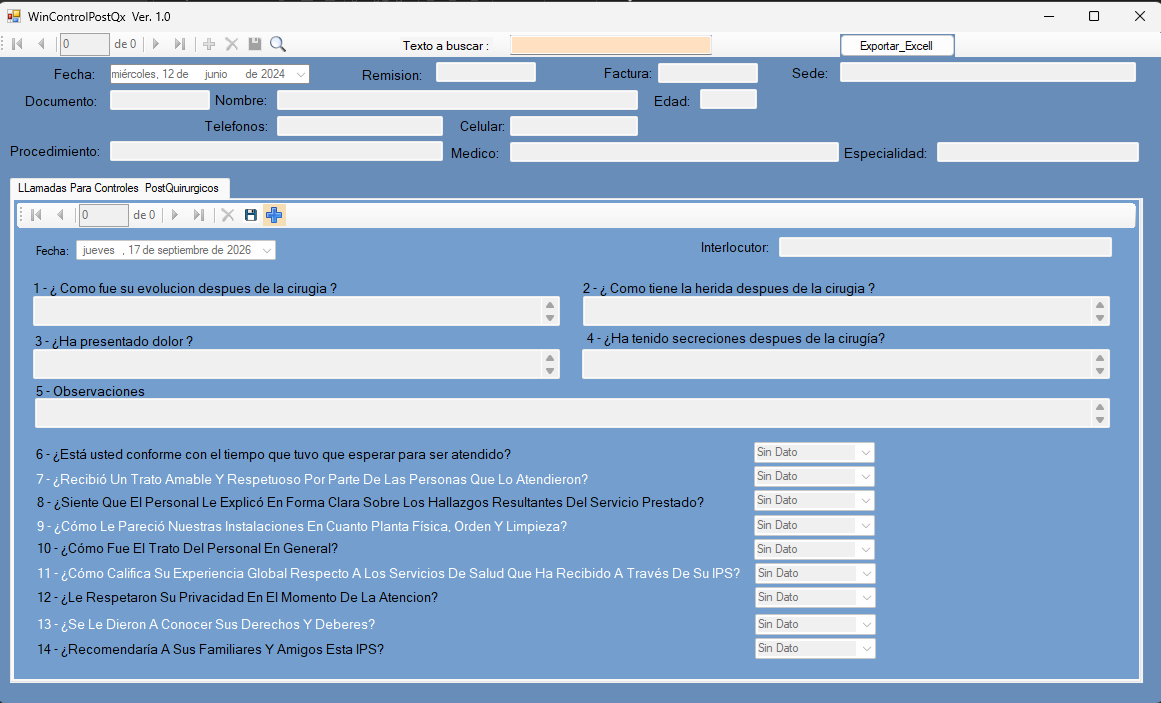Image resolution: width=1161 pixels, height=703 pixels.
Task: Click the Nombre input field
Action: click(x=458, y=100)
